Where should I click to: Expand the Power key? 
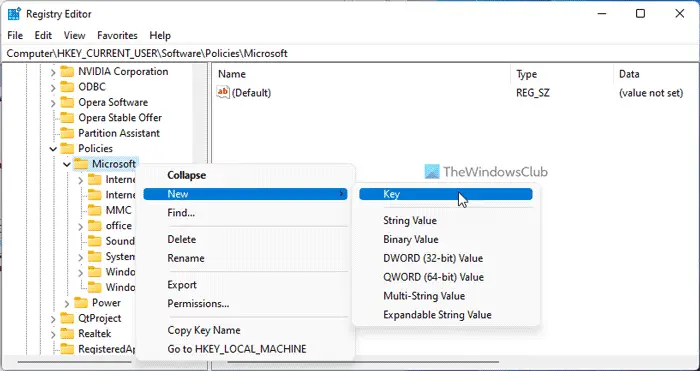click(x=67, y=304)
